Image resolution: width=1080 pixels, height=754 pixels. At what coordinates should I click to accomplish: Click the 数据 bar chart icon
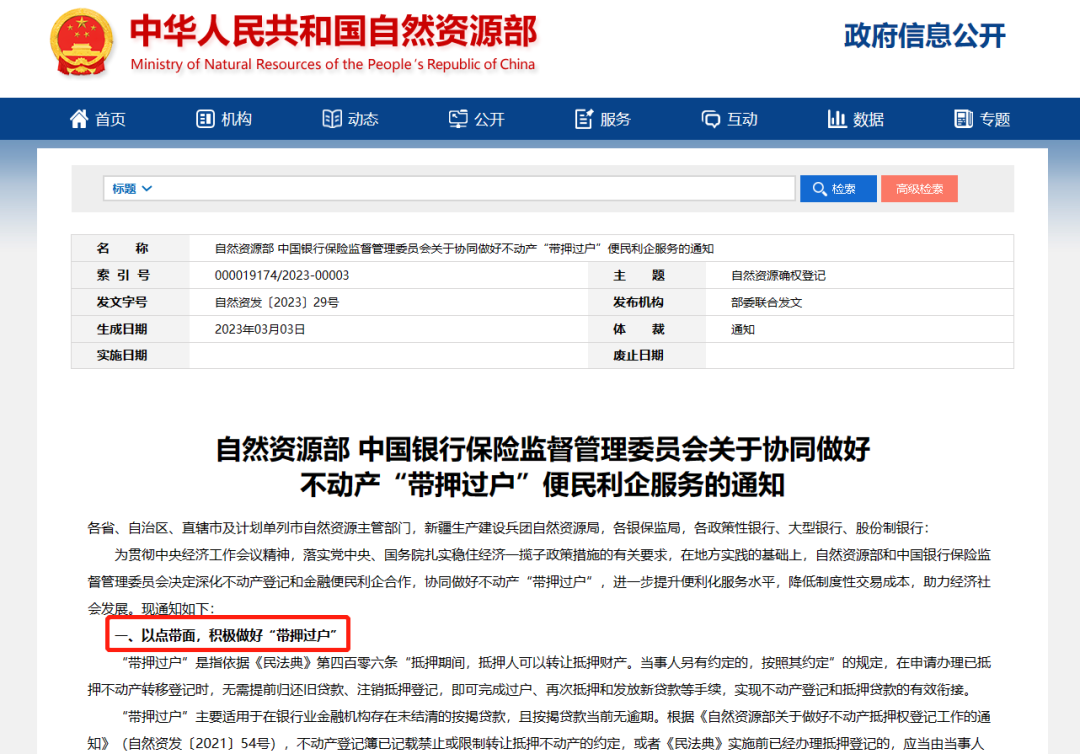click(x=838, y=119)
